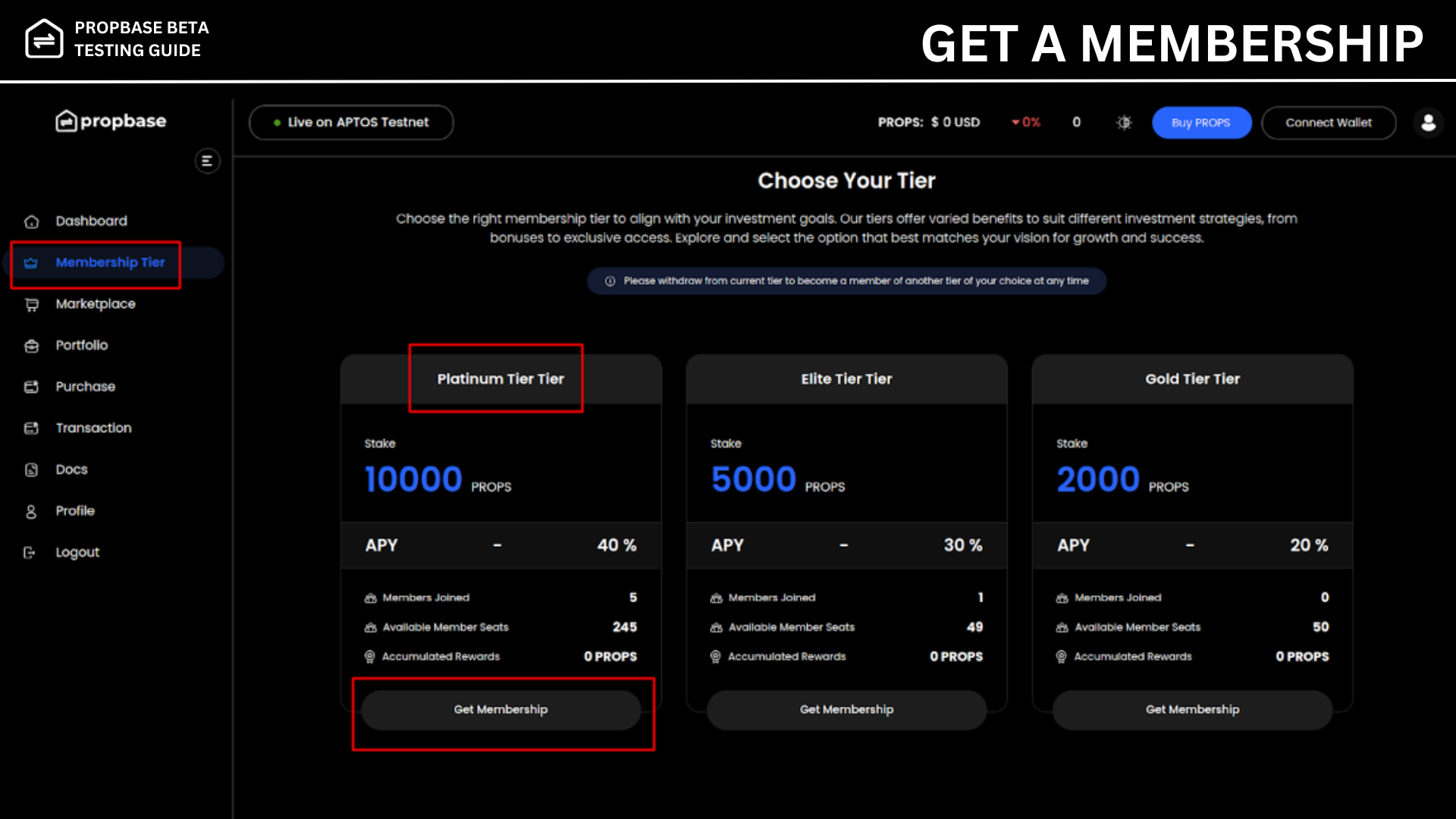Toggle light/dark theme sun icon

click(x=1124, y=122)
